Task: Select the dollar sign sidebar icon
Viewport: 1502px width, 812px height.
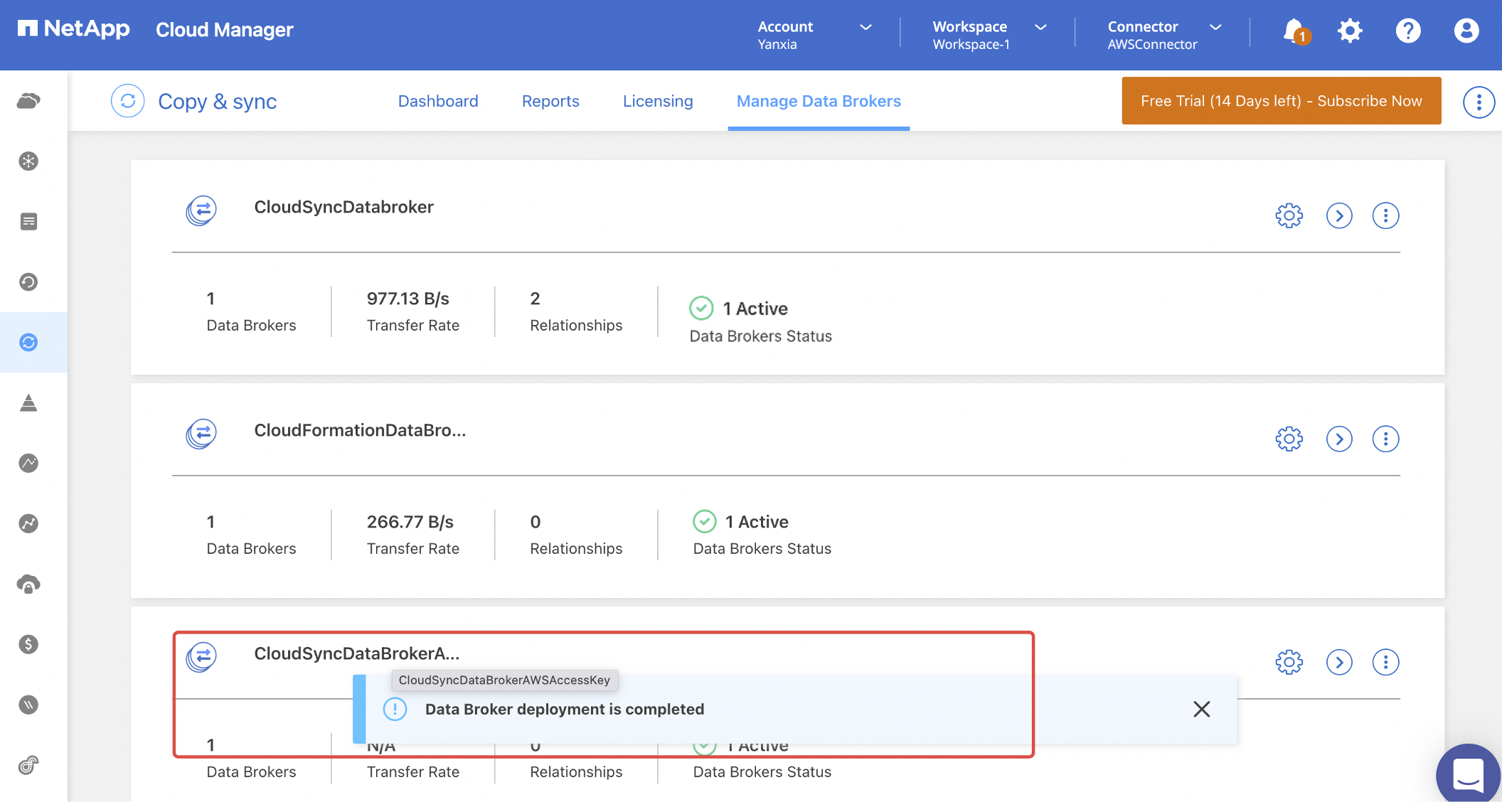Action: pyautogui.click(x=28, y=644)
